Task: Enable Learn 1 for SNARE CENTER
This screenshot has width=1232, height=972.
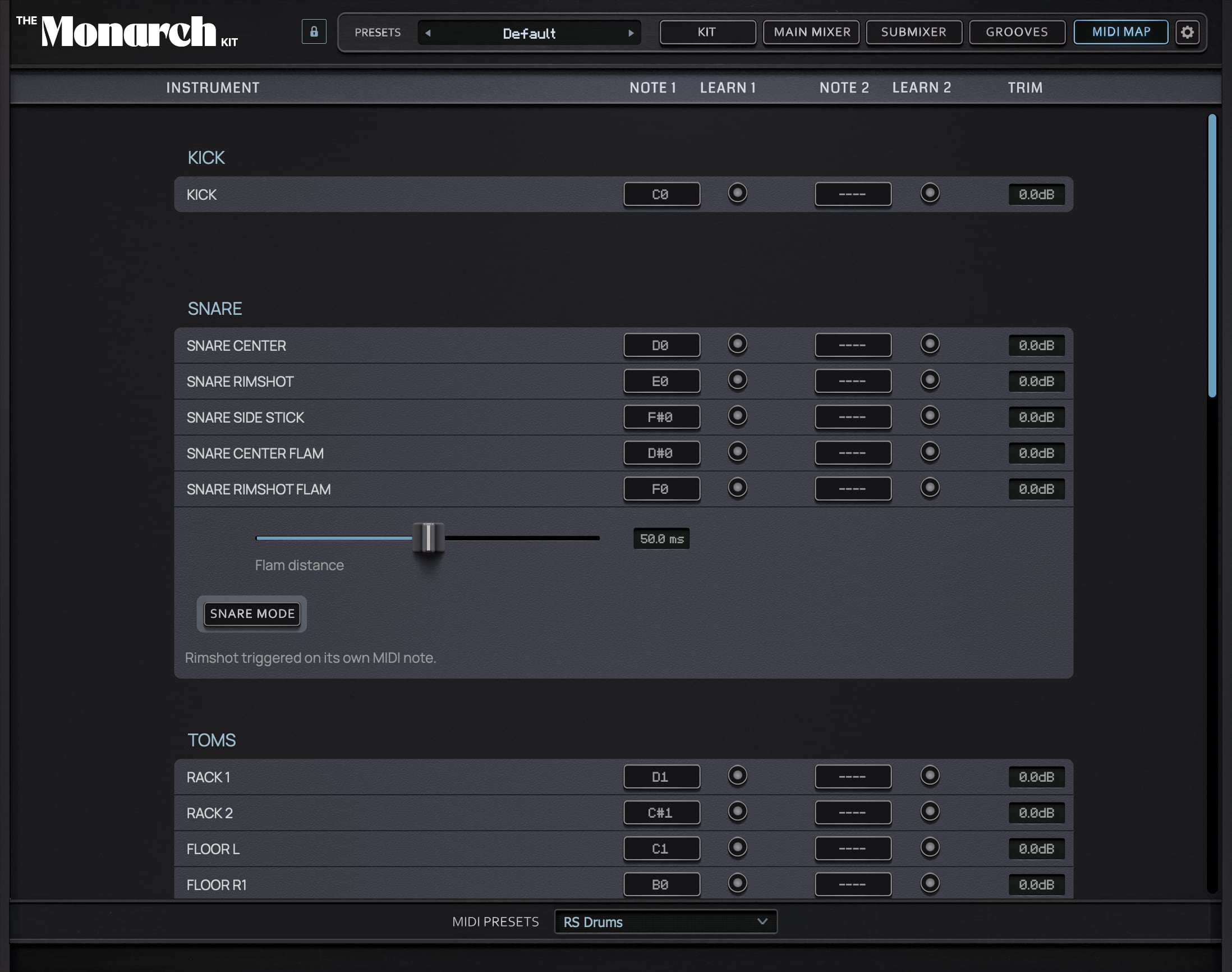Action: tap(737, 343)
